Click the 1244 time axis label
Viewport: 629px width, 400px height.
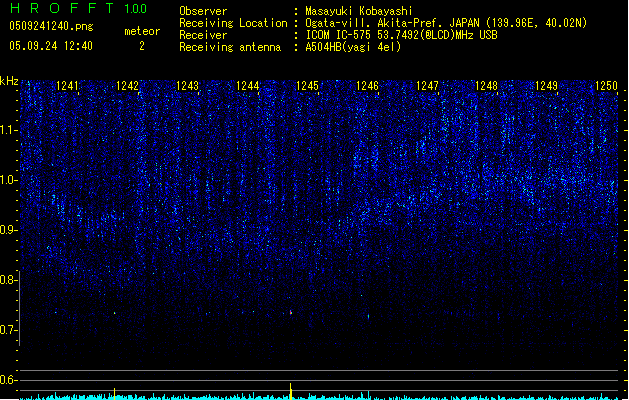[248, 86]
